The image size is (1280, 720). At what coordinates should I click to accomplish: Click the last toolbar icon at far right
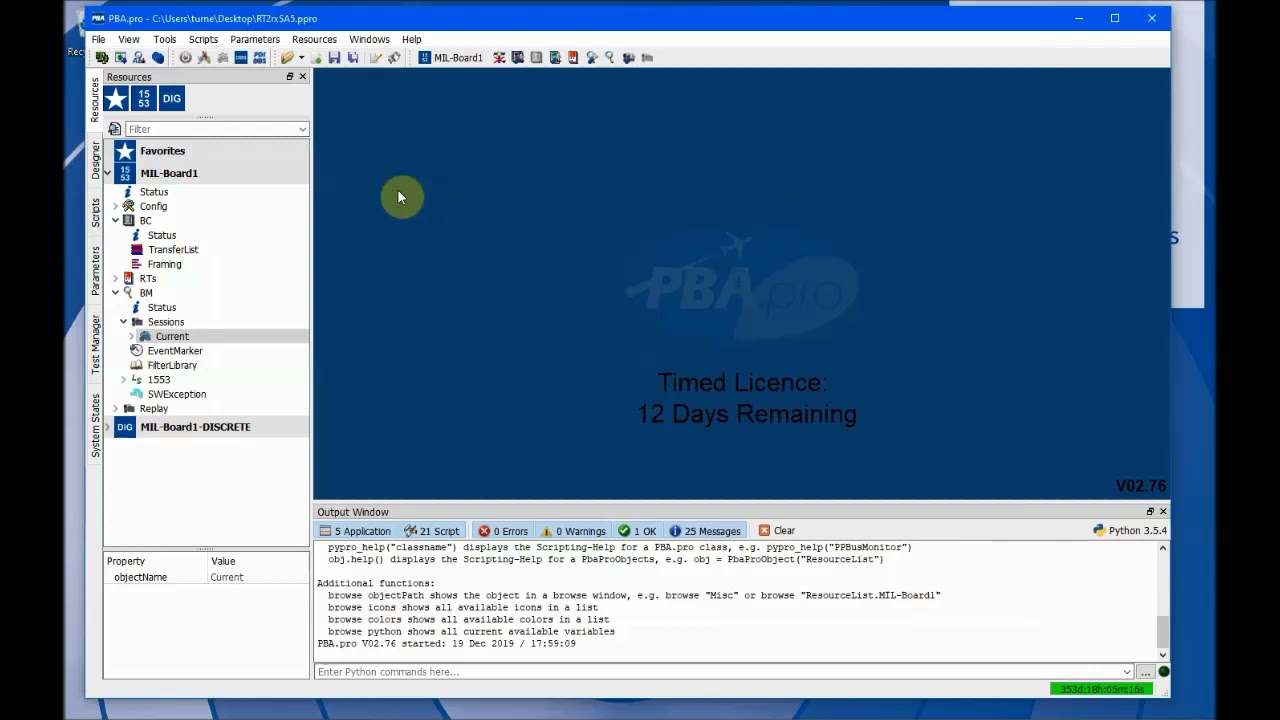tap(647, 58)
